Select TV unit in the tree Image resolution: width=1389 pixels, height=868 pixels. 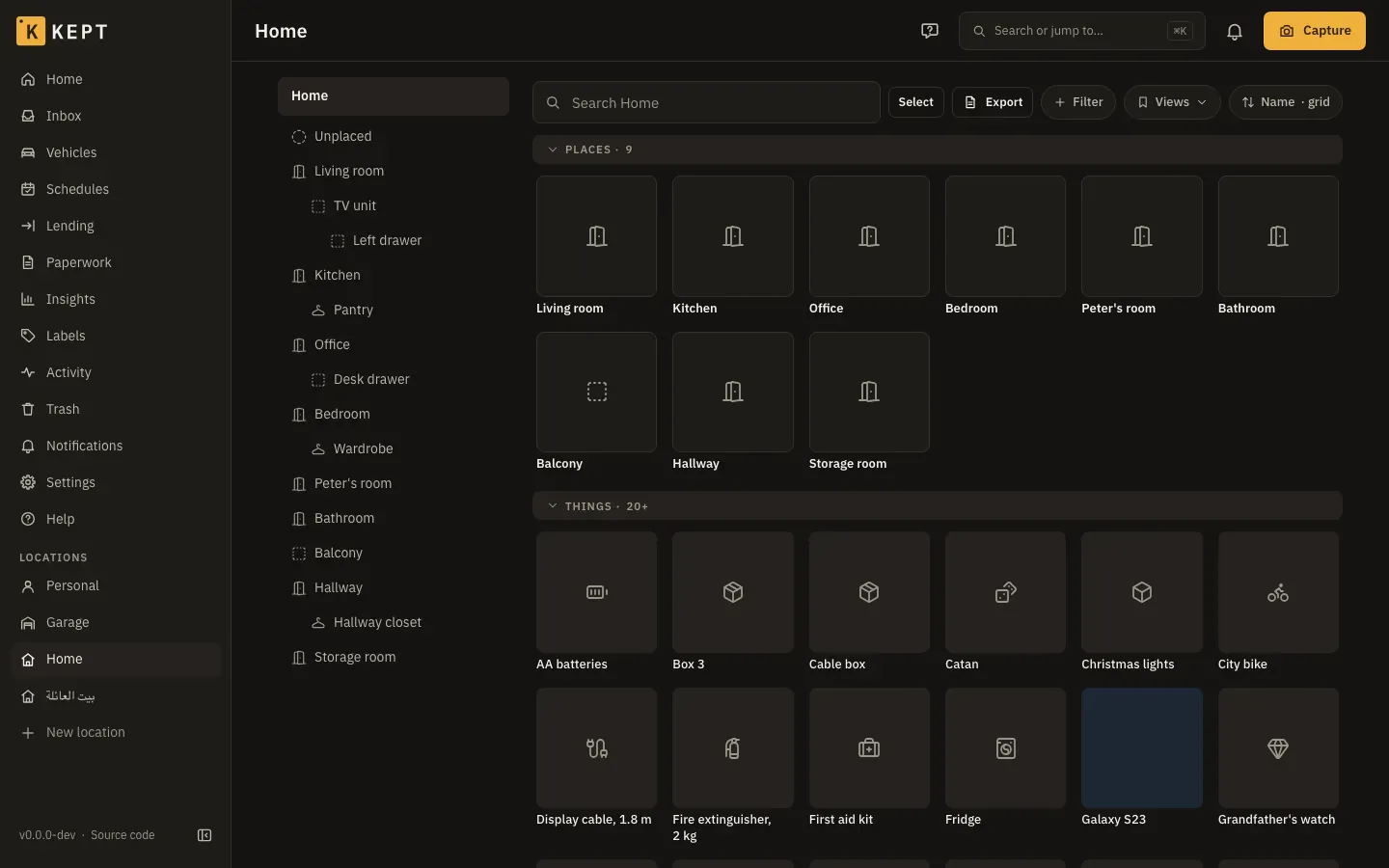click(x=394, y=205)
